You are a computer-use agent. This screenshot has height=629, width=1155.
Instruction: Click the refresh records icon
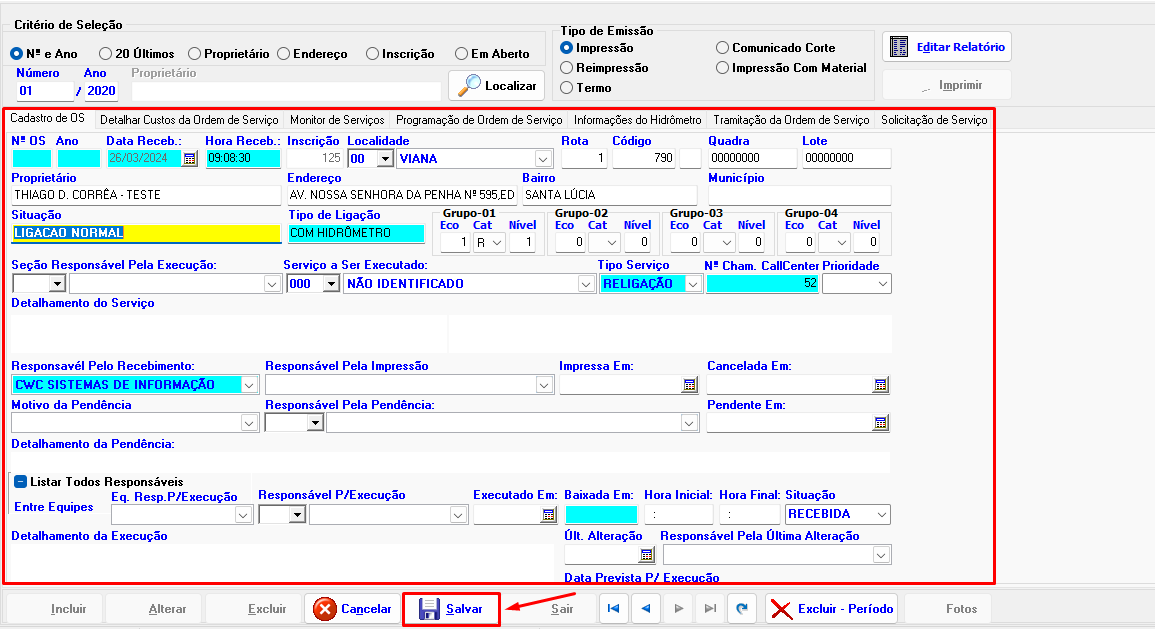pos(741,608)
